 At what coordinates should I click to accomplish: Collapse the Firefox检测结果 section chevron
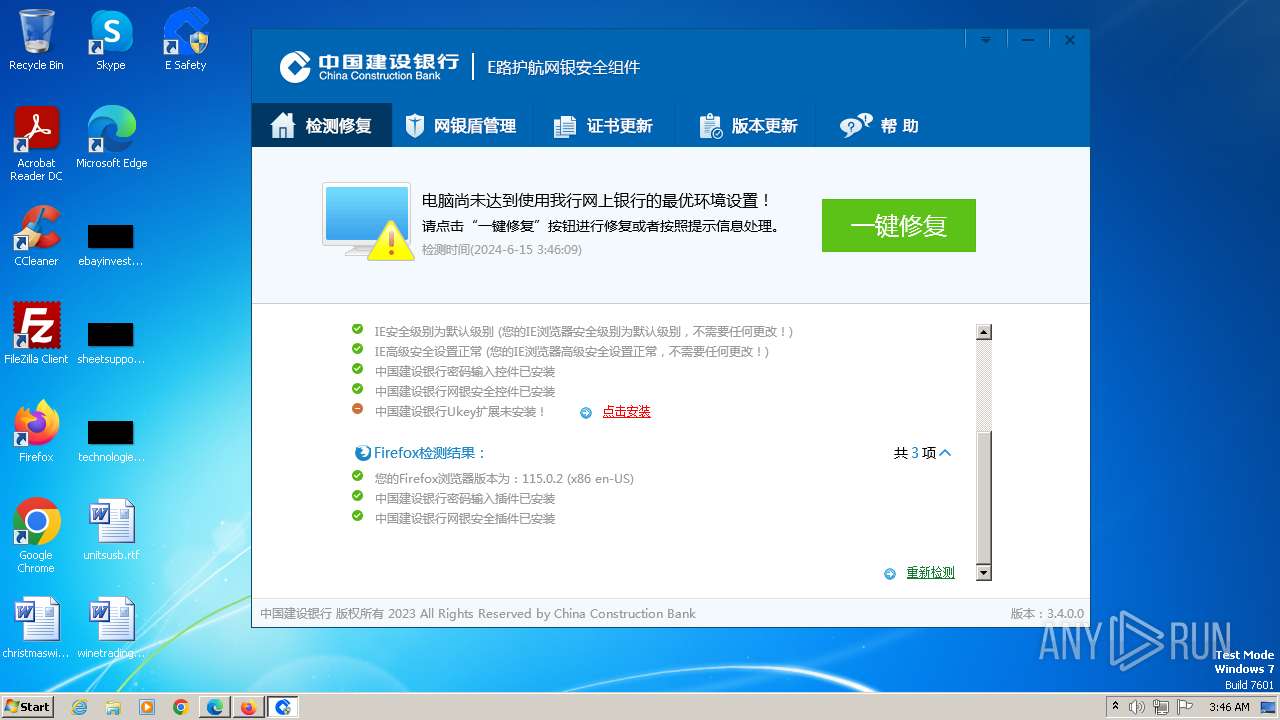point(946,453)
